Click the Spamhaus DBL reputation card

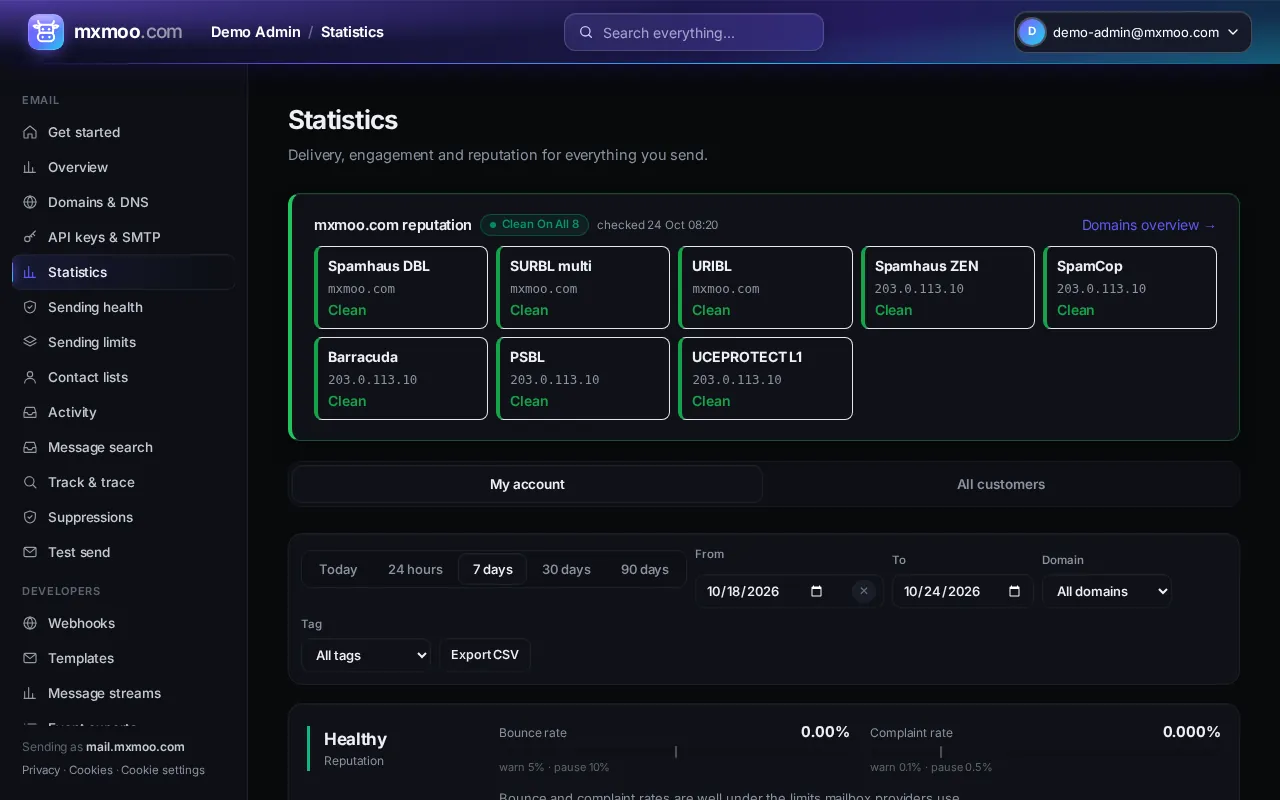[x=401, y=288]
